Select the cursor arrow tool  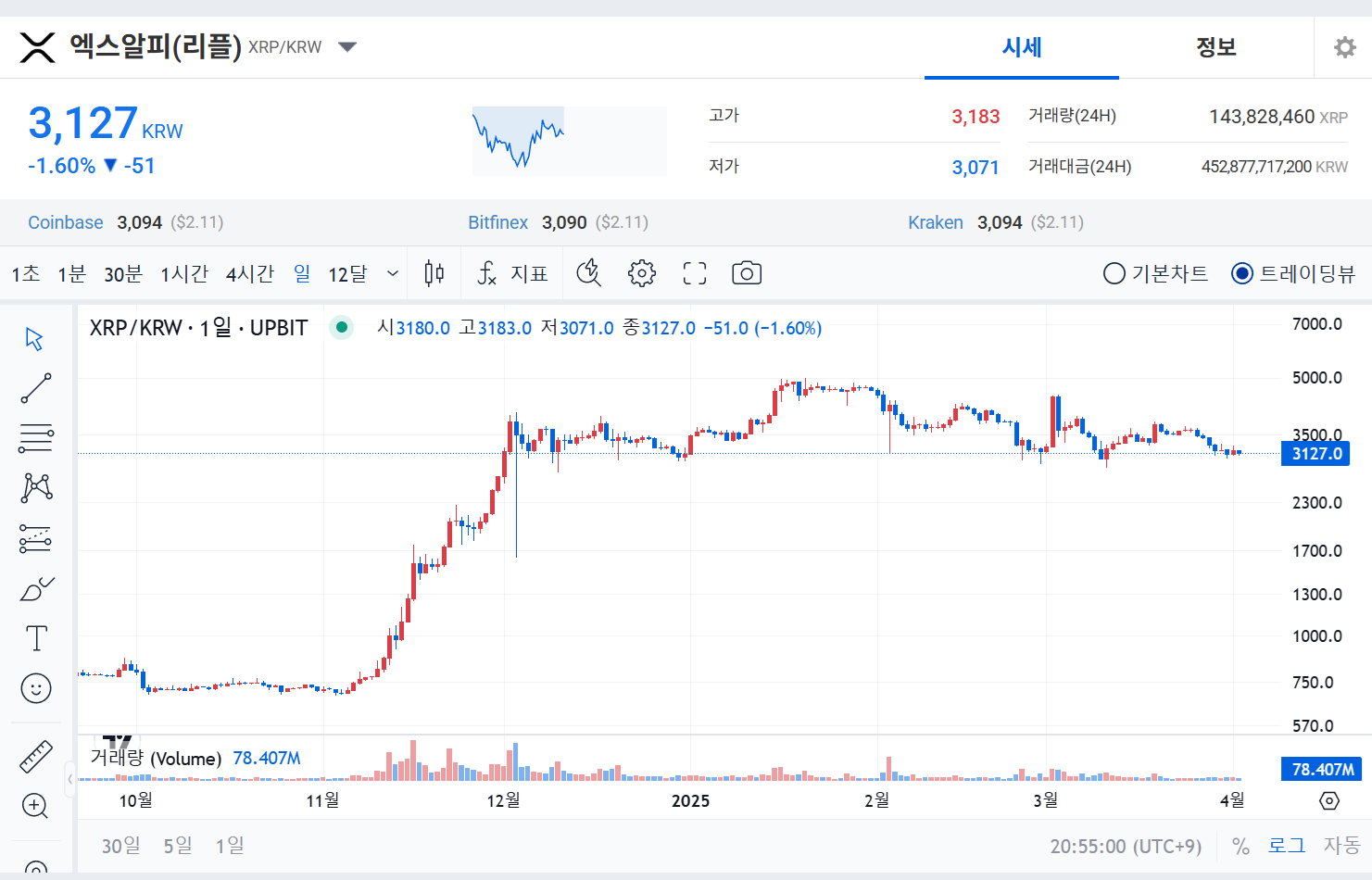35,339
